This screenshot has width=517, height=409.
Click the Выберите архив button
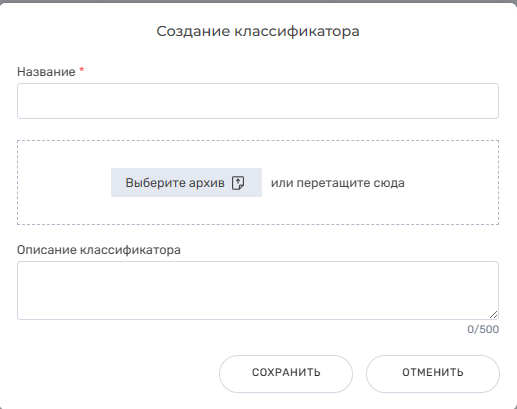(x=186, y=183)
